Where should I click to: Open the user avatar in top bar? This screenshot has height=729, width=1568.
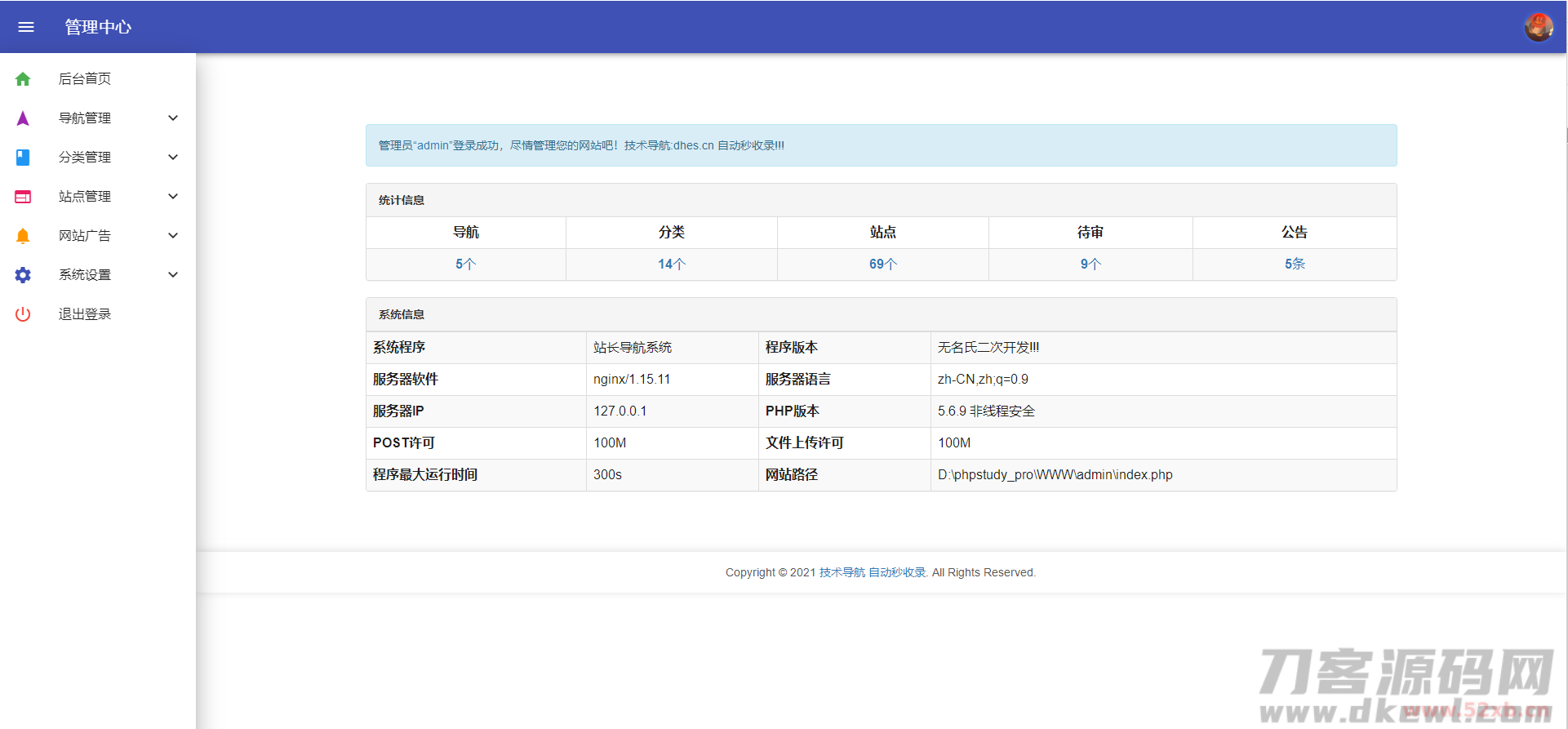pos(1539,27)
